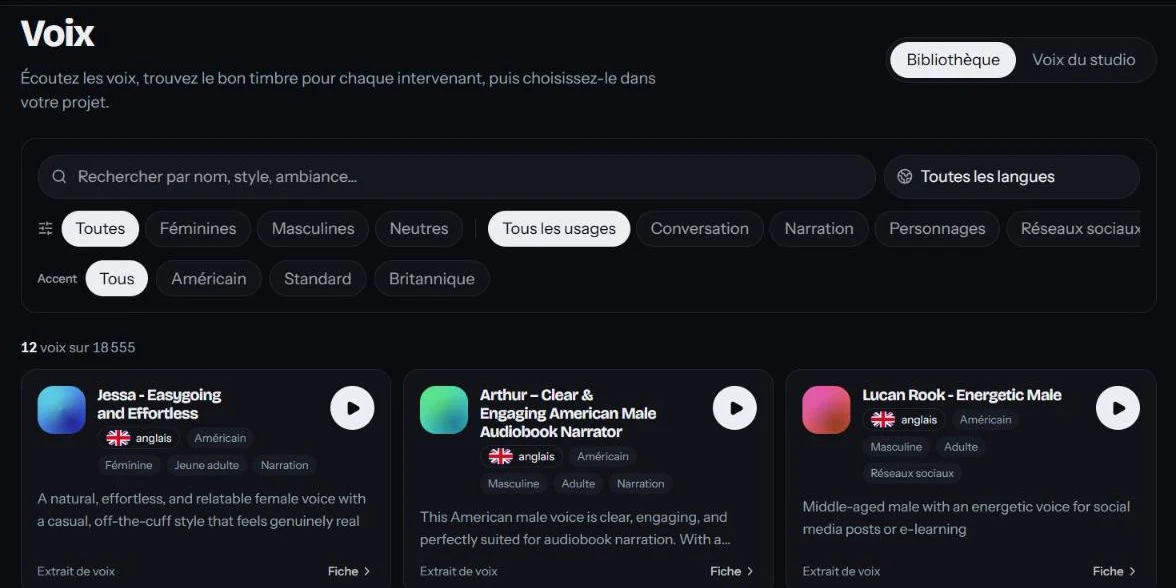Play the Lucan Rook voice sample
Screen dimensions: 1176x588
(x=1118, y=408)
